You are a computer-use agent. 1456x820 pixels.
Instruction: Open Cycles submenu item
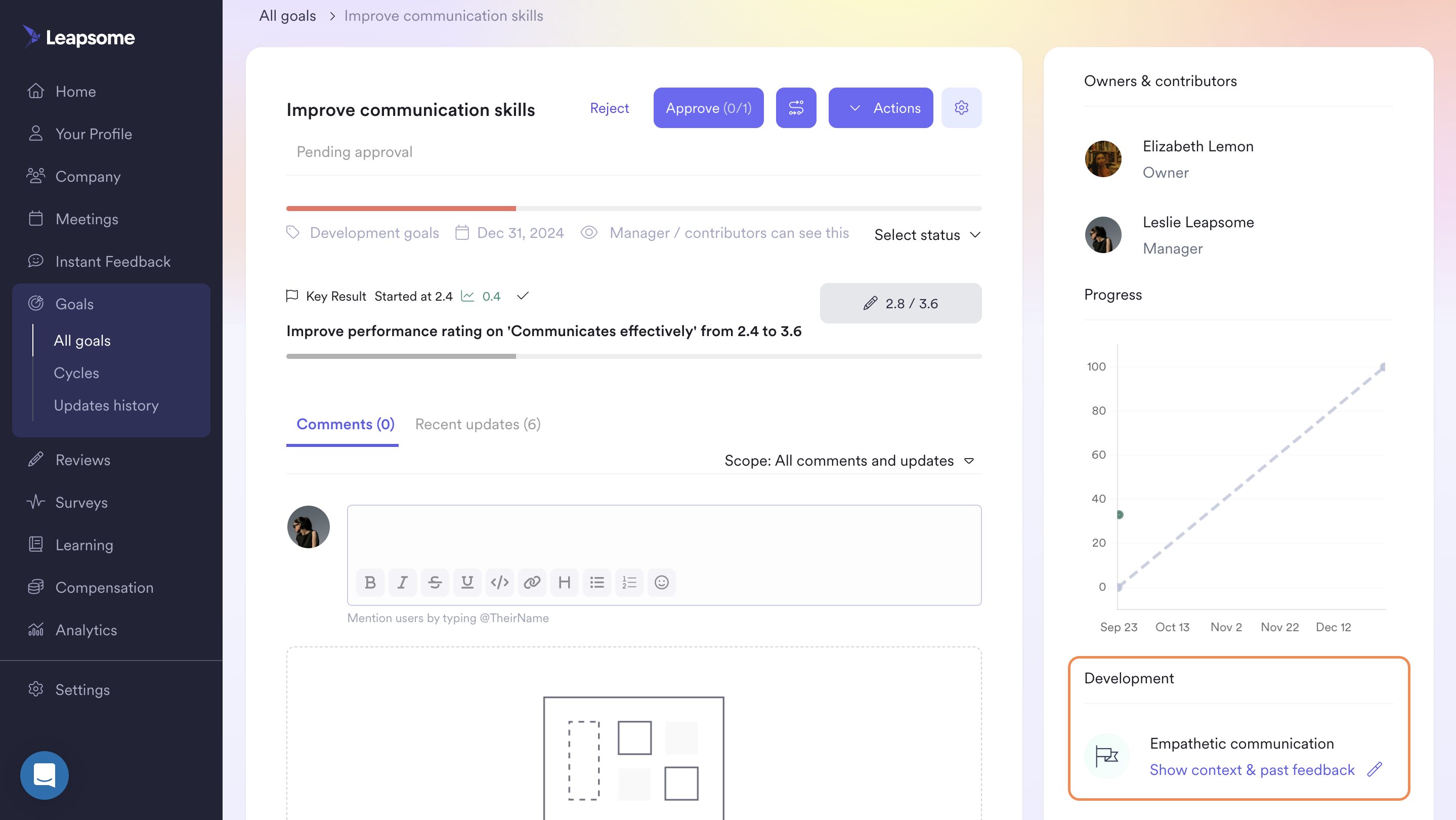pos(76,373)
